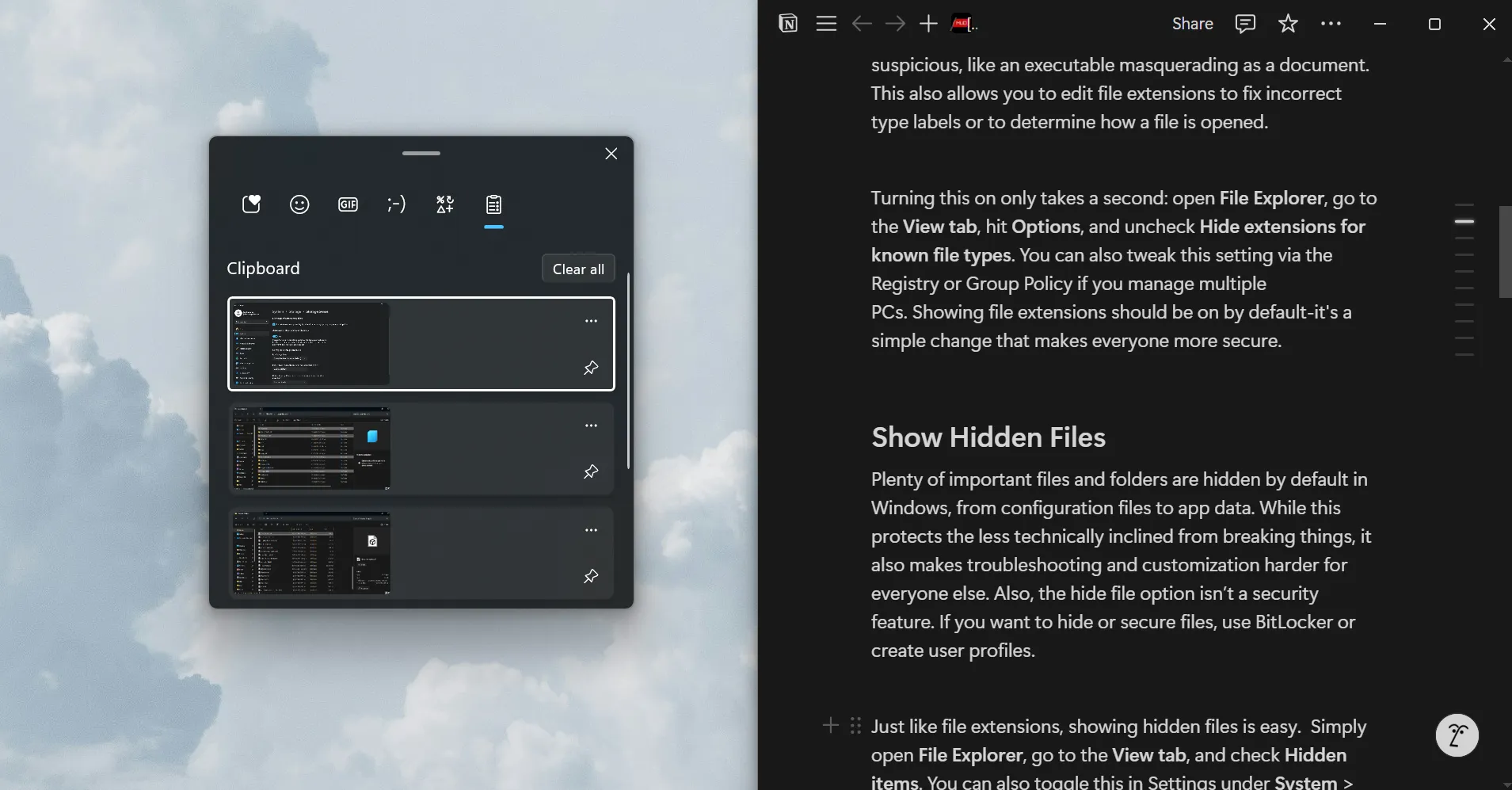The height and width of the screenshot is (790, 1512).
Task: Open more options for first clipboard item
Action: click(591, 321)
